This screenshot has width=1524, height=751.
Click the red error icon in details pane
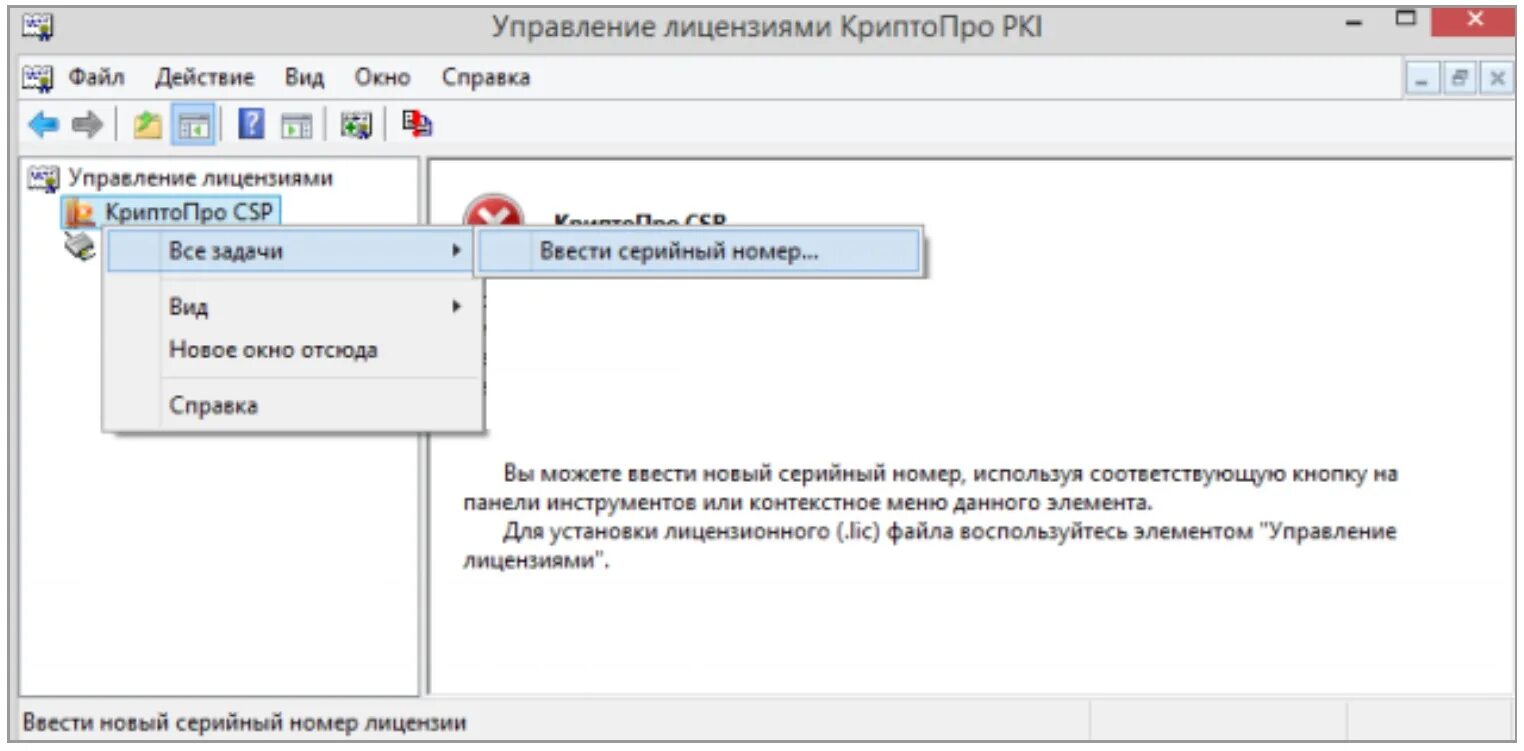pyautogui.click(x=493, y=215)
